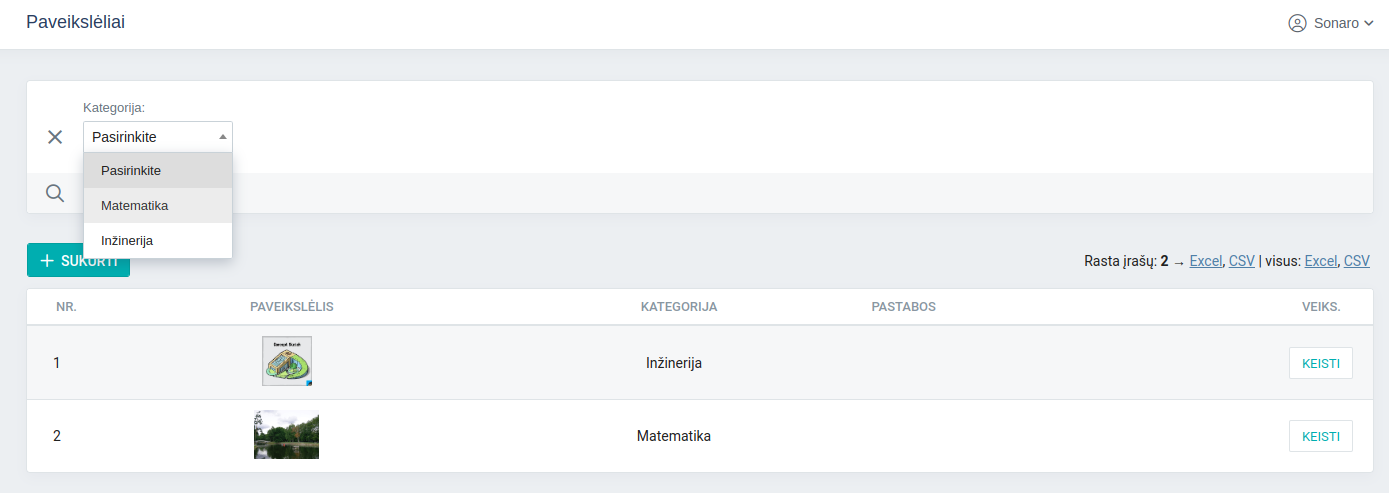Click Keisti for the Matematika row
The image size is (1389, 493).
pos(1320,436)
